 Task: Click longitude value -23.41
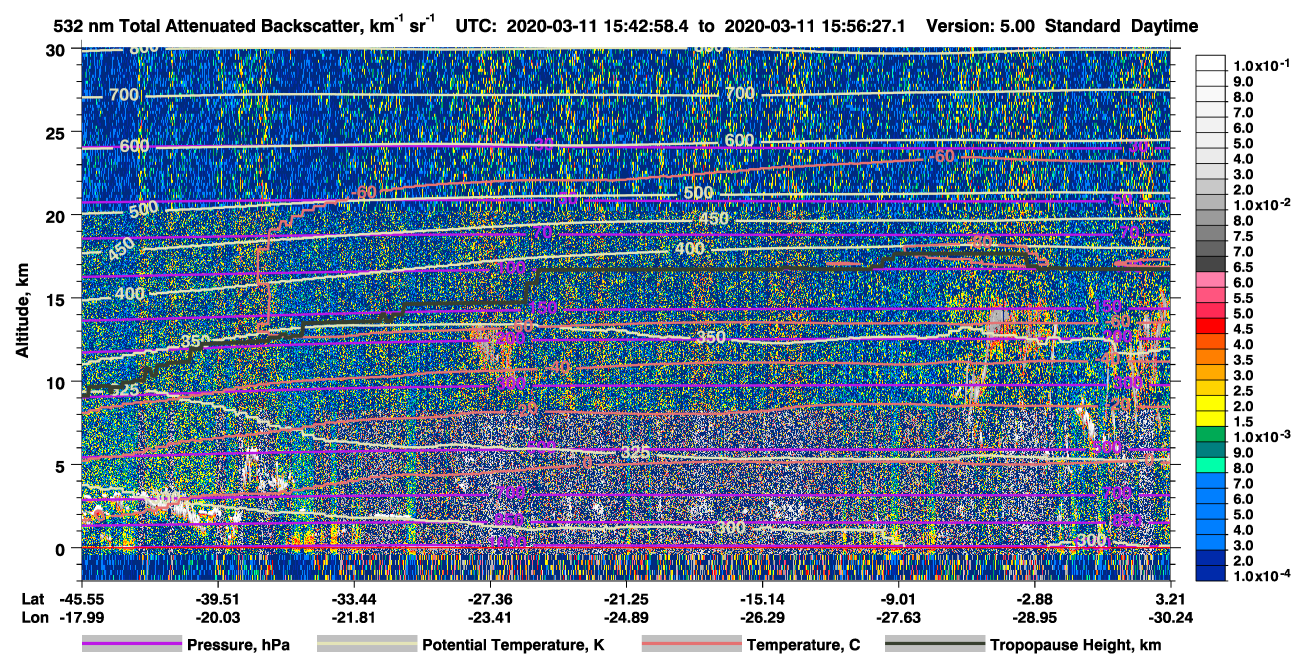[490, 617]
